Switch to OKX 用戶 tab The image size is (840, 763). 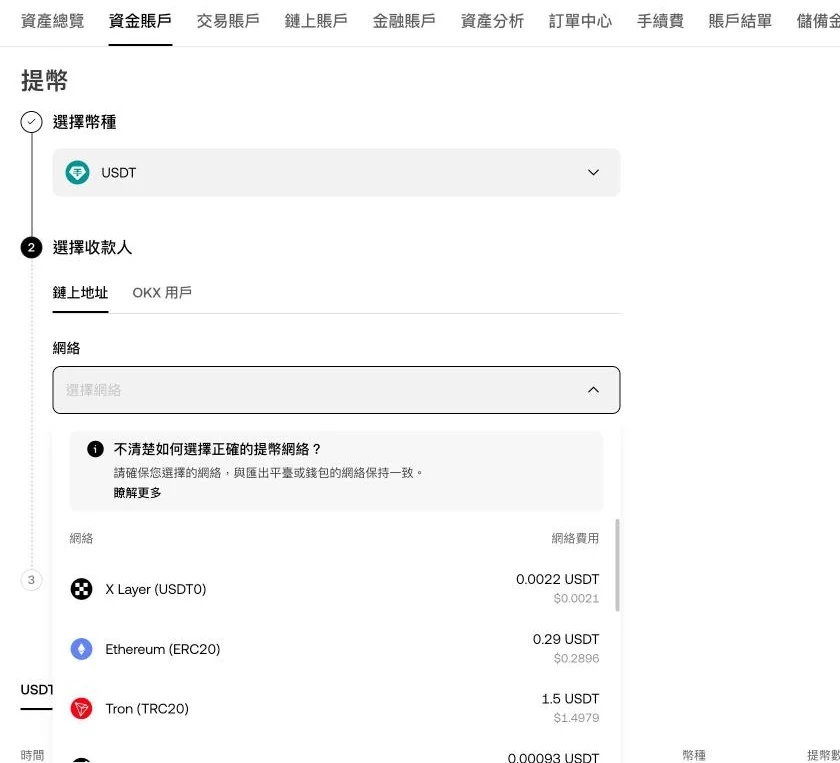162,293
